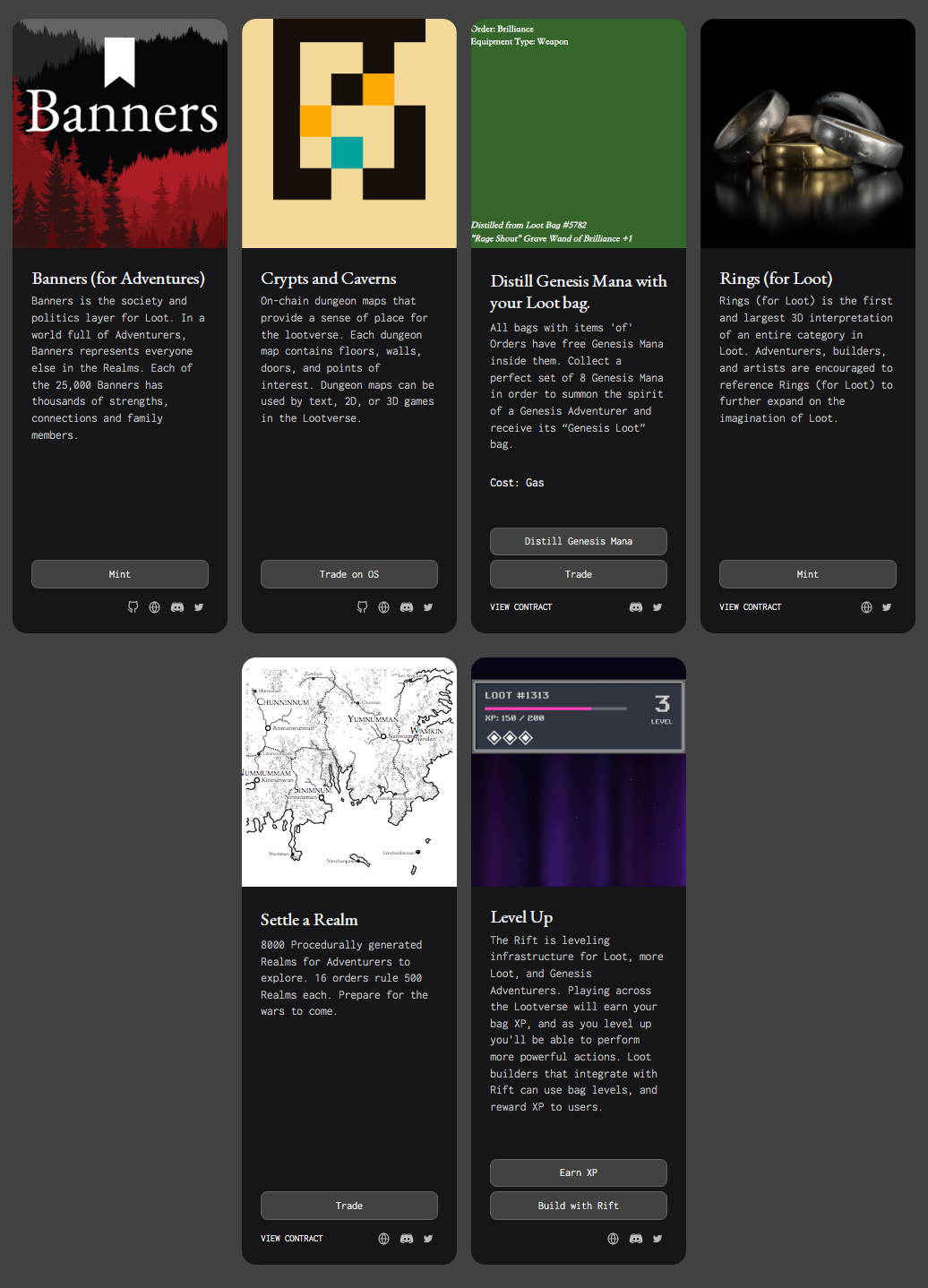Click Mint button on Banners card

[x=120, y=574]
